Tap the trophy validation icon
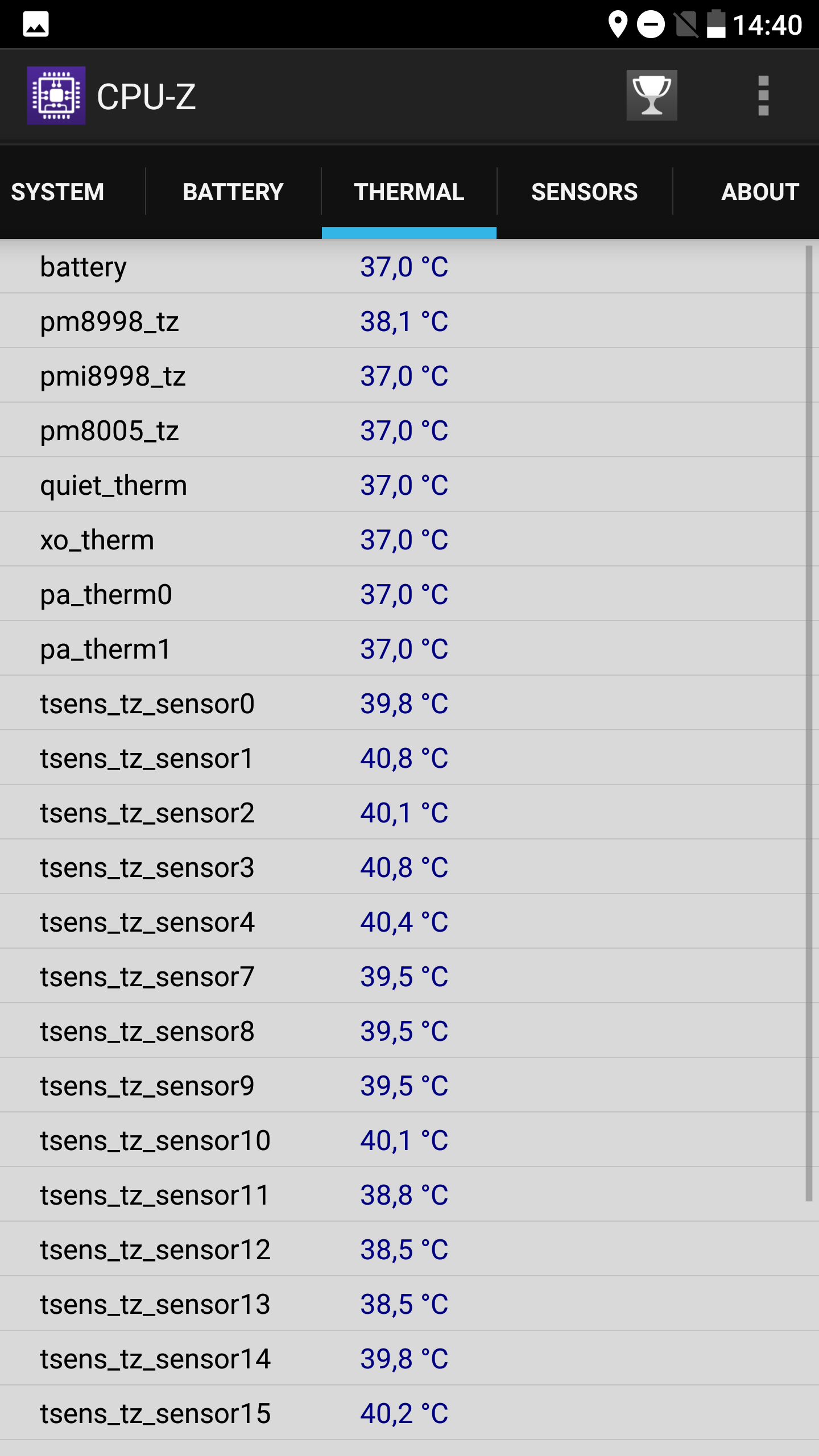 click(652, 96)
